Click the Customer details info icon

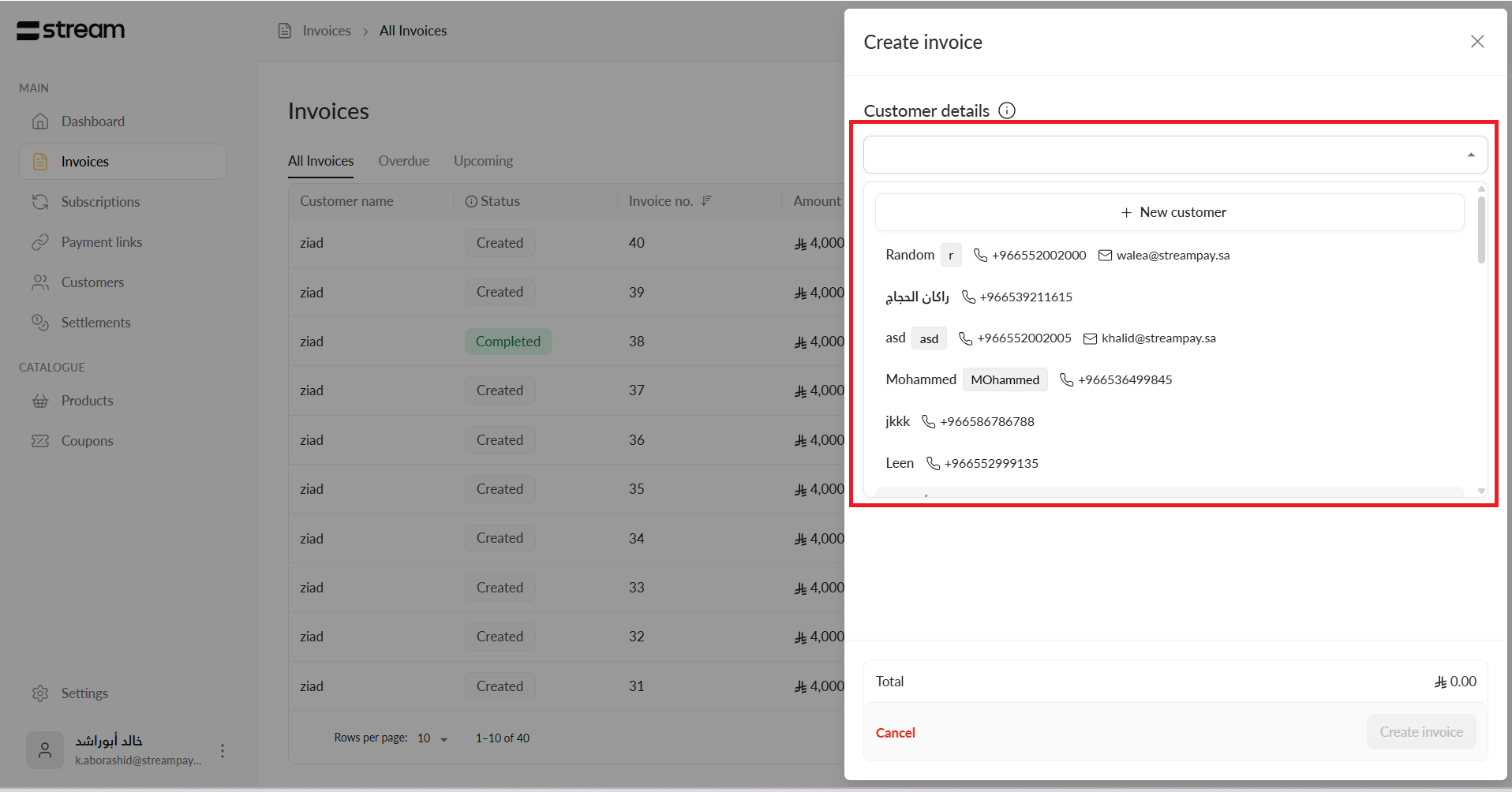(1007, 110)
